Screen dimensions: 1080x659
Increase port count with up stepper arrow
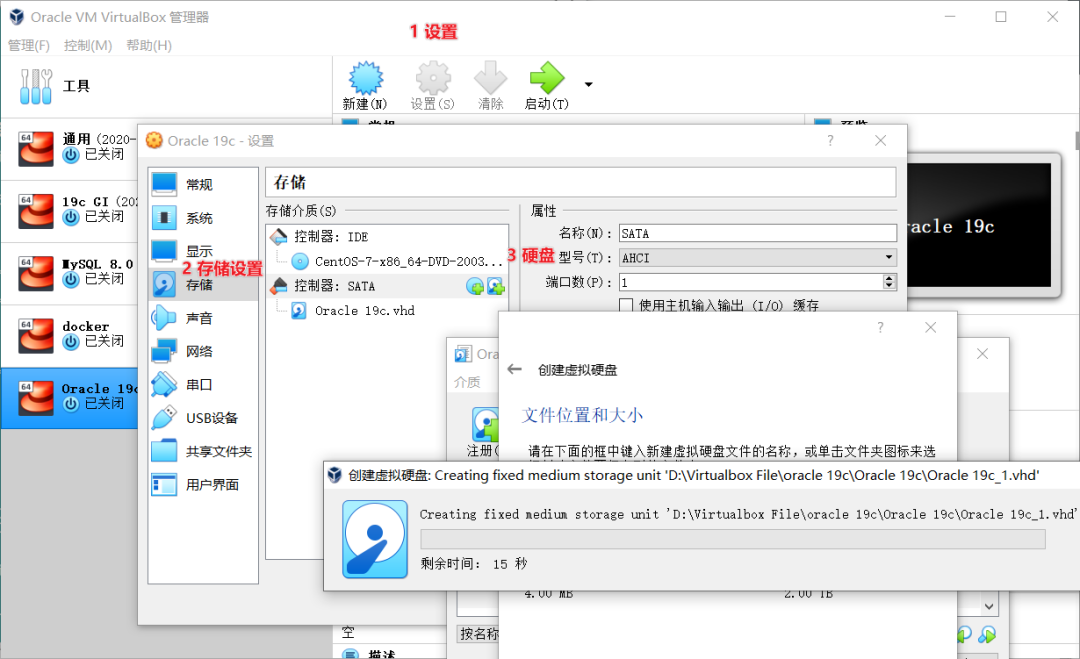[889, 278]
